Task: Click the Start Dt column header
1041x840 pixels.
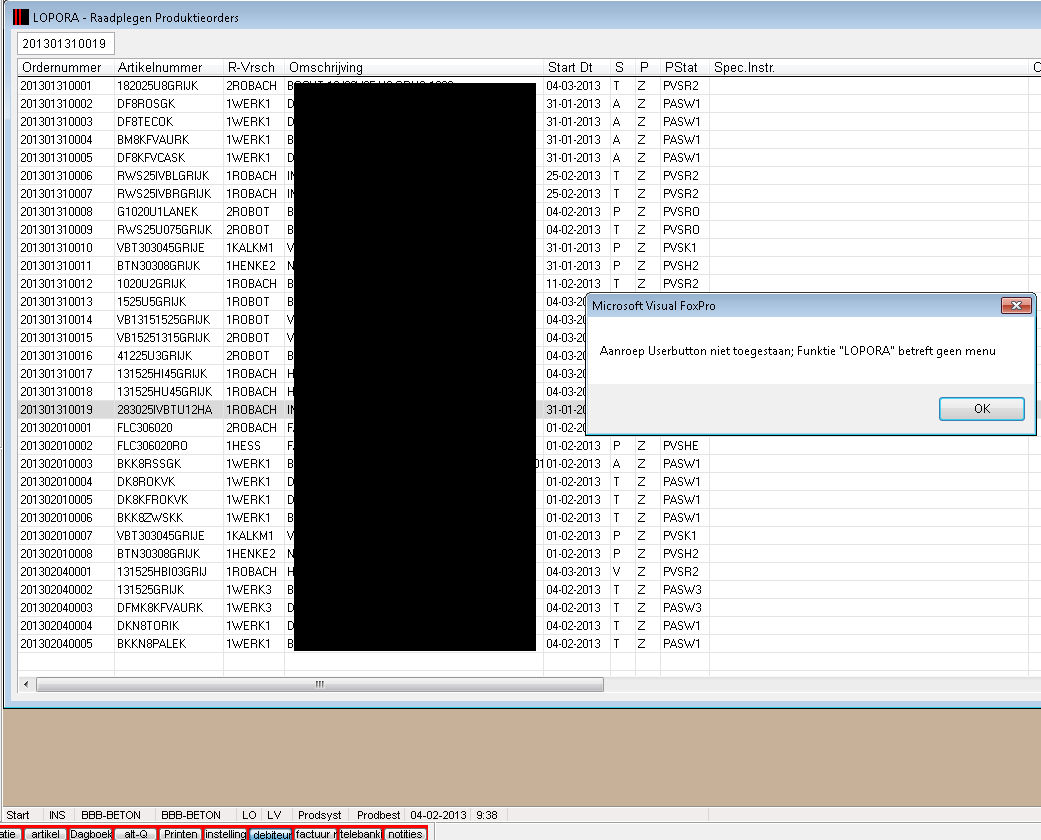Action: 570,67
